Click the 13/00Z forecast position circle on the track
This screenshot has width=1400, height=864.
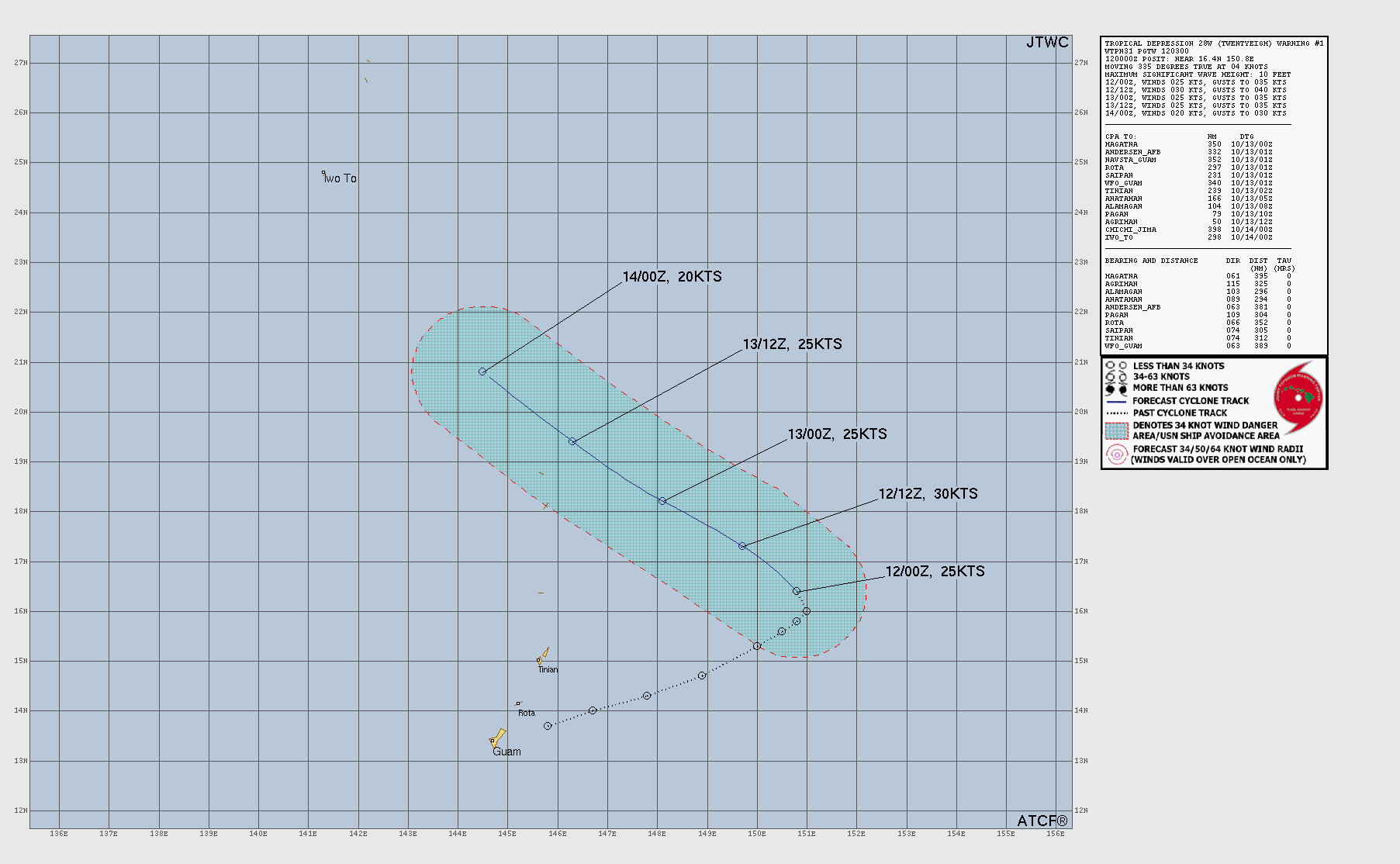pos(662,501)
